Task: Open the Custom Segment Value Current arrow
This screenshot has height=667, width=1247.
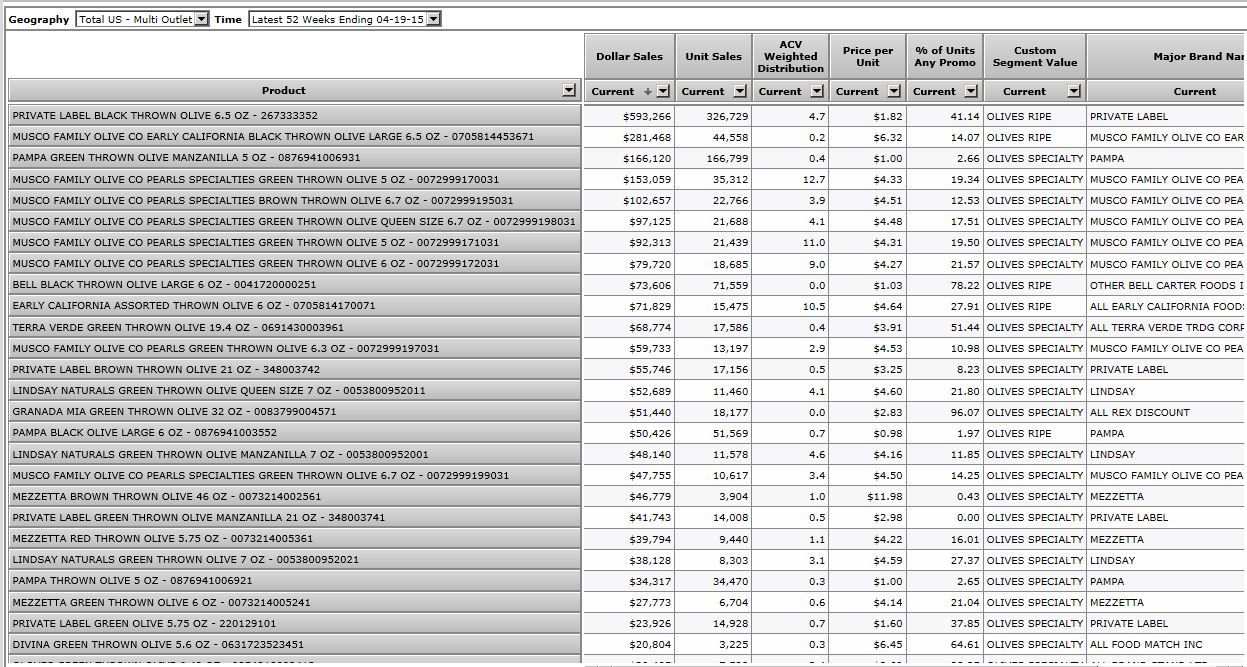Action: (1073, 91)
